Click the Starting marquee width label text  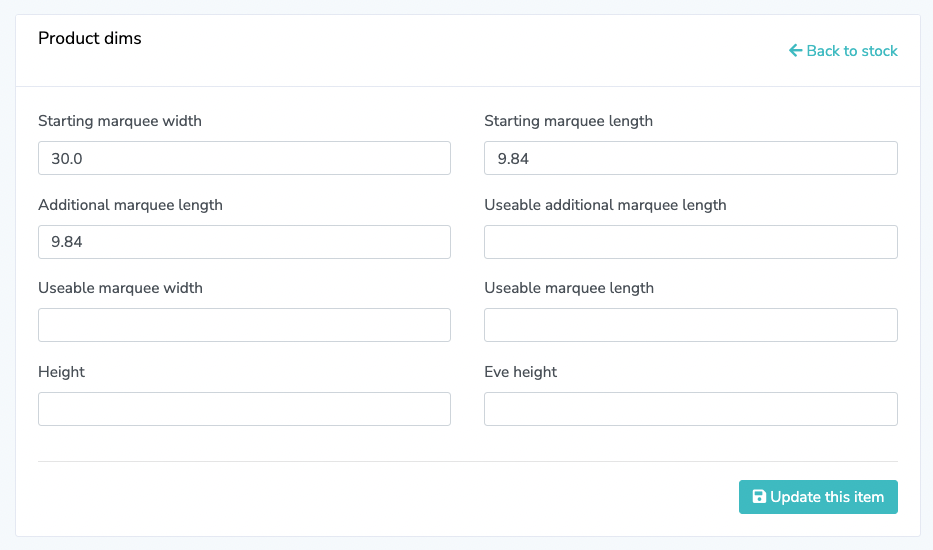tap(120, 121)
